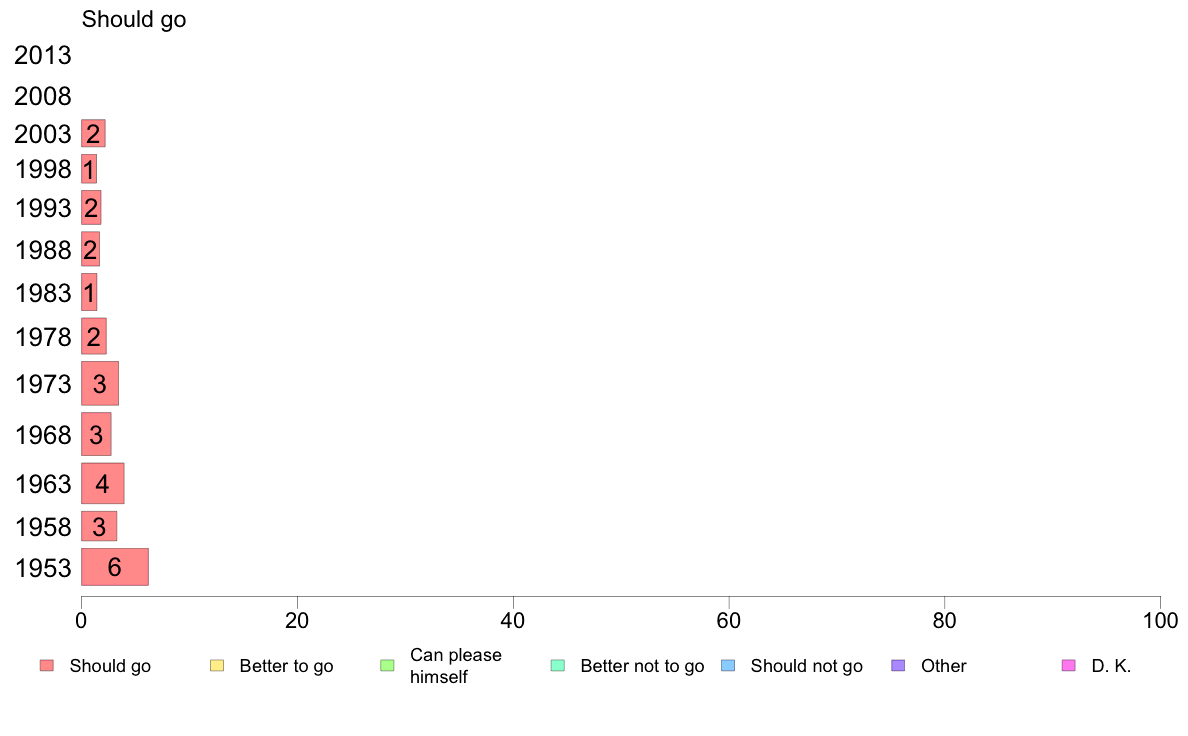The image size is (1188, 736).
Task: Click the blue Should not go swatch
Action: point(727,666)
